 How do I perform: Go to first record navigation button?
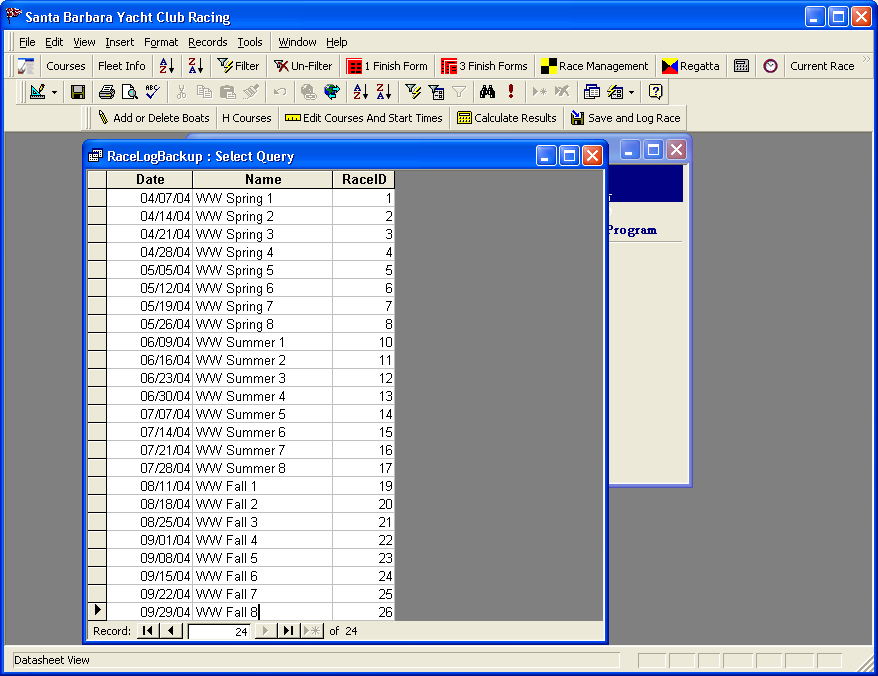coord(148,631)
